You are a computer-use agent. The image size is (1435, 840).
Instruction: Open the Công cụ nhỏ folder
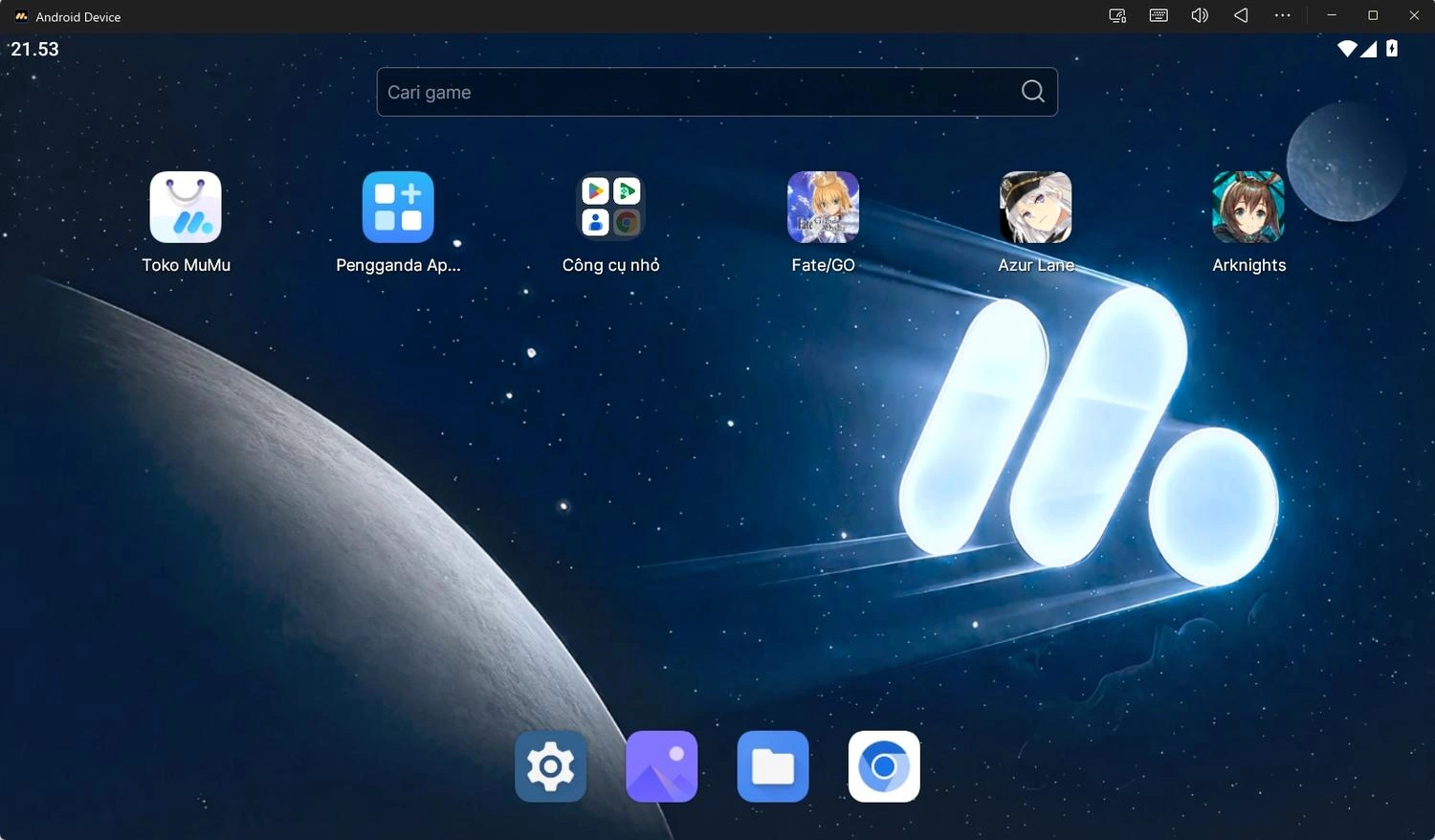610,207
